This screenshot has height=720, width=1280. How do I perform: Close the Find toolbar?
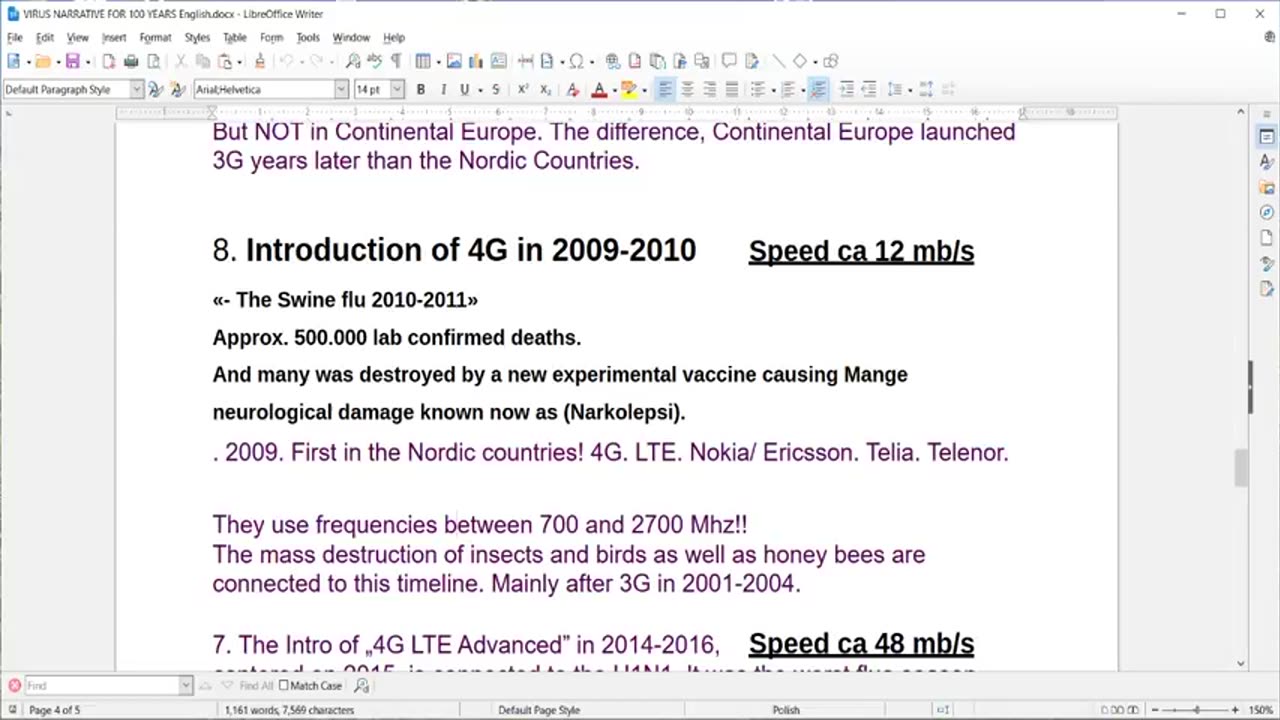14,685
